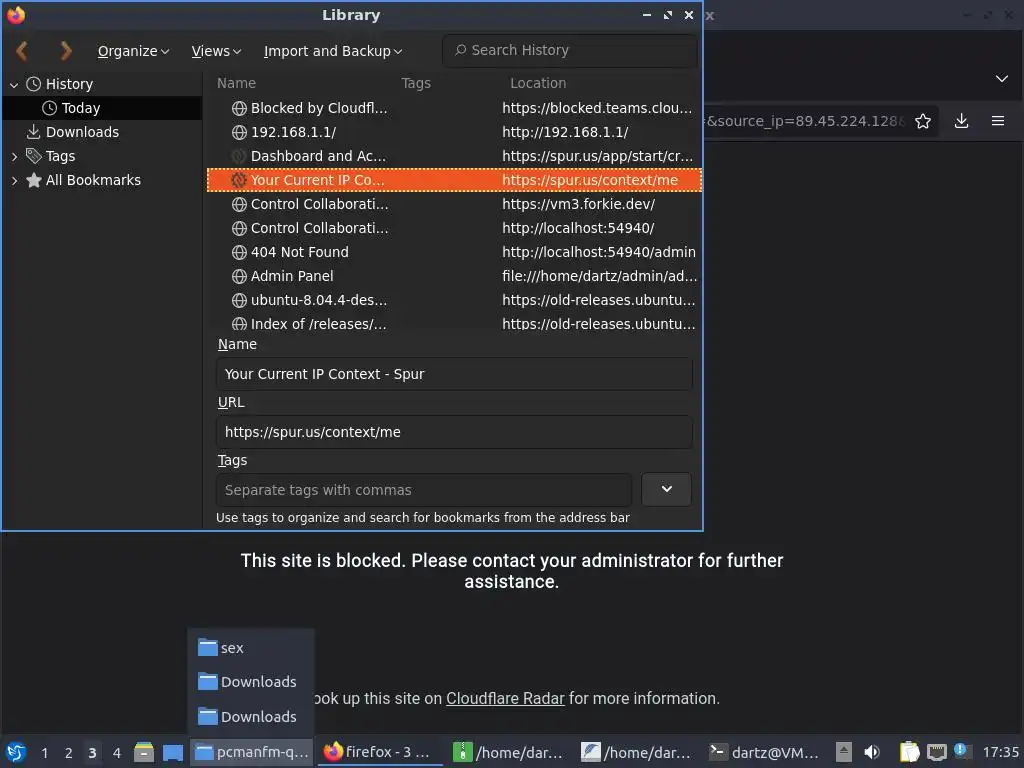Select the ubuntu-8.04.4-des... entry

454,300
